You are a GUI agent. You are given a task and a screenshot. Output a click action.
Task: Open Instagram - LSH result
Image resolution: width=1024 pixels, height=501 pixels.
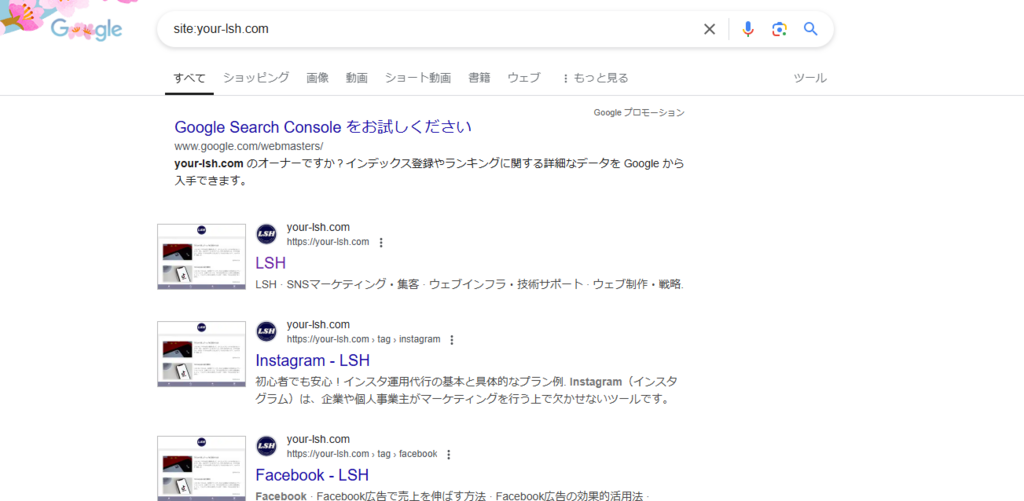click(313, 361)
